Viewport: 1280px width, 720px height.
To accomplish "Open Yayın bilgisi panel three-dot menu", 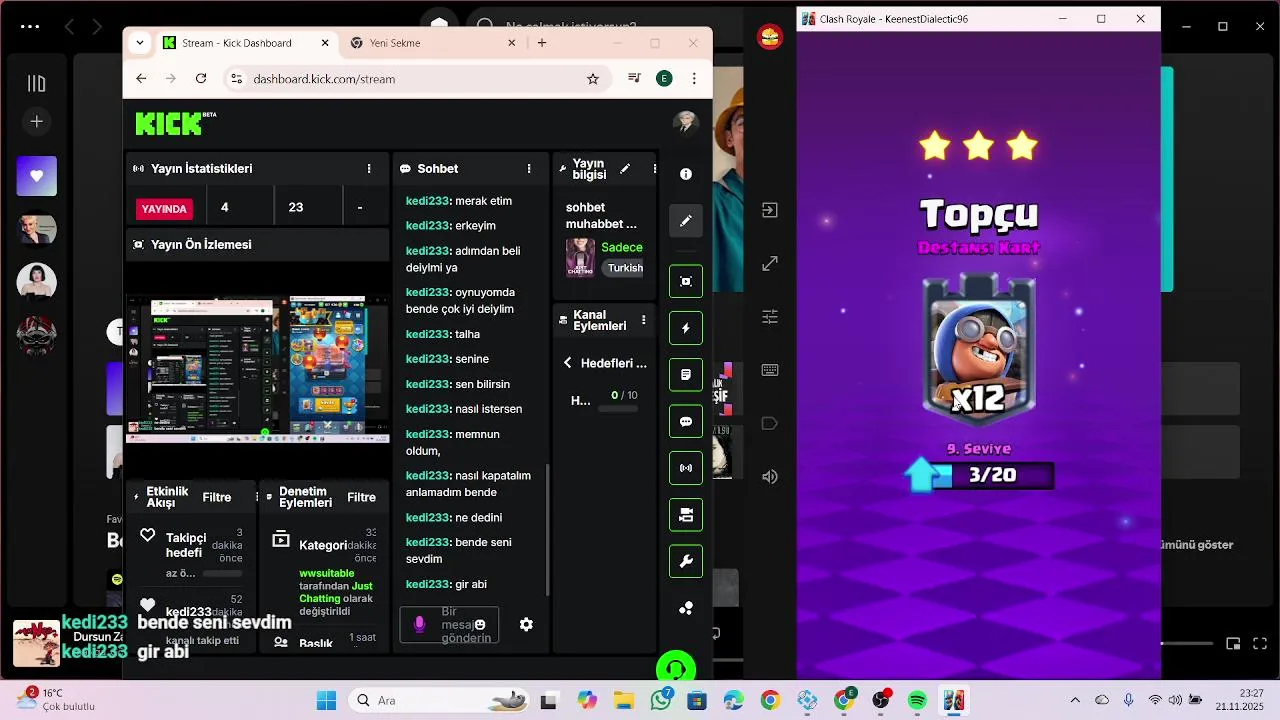I will point(654,169).
